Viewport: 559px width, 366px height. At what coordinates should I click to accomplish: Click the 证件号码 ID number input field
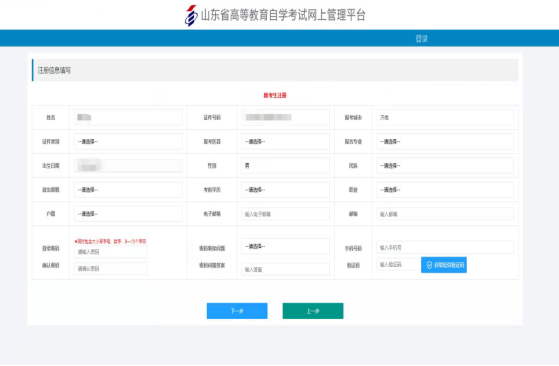[x=285, y=117]
